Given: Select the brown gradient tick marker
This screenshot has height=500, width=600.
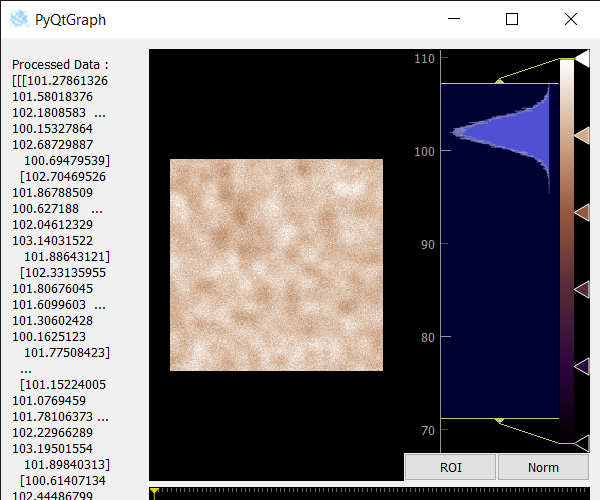Looking at the screenshot, I should pyautogui.click(x=582, y=211).
